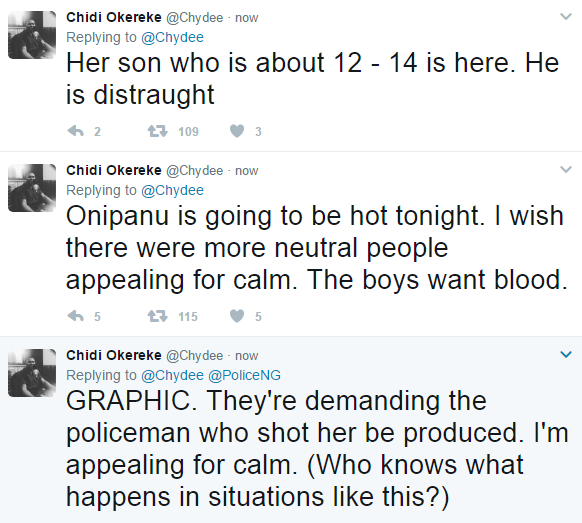Reply to the 'Her son' tweet
Image resolution: width=582 pixels, height=523 pixels.
pos(76,131)
